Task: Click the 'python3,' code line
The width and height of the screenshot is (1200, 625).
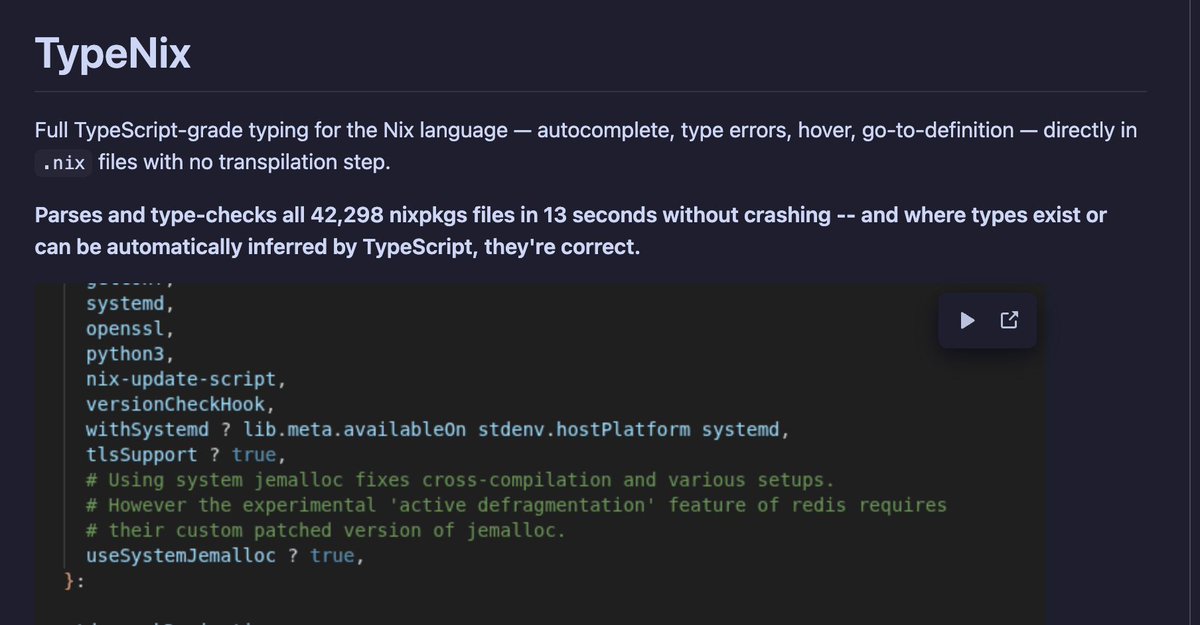Action: (131, 353)
